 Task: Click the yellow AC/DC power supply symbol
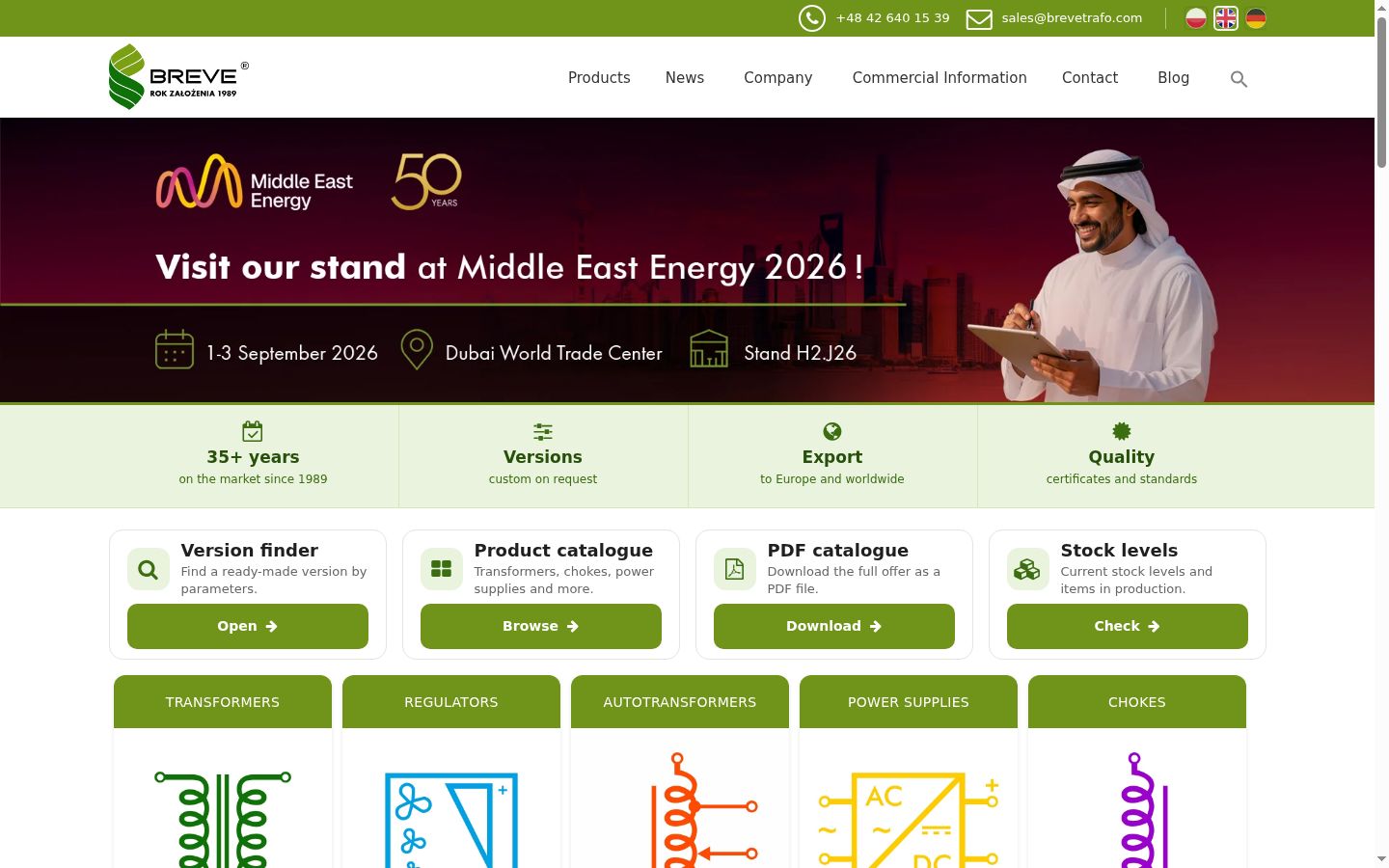click(x=909, y=820)
